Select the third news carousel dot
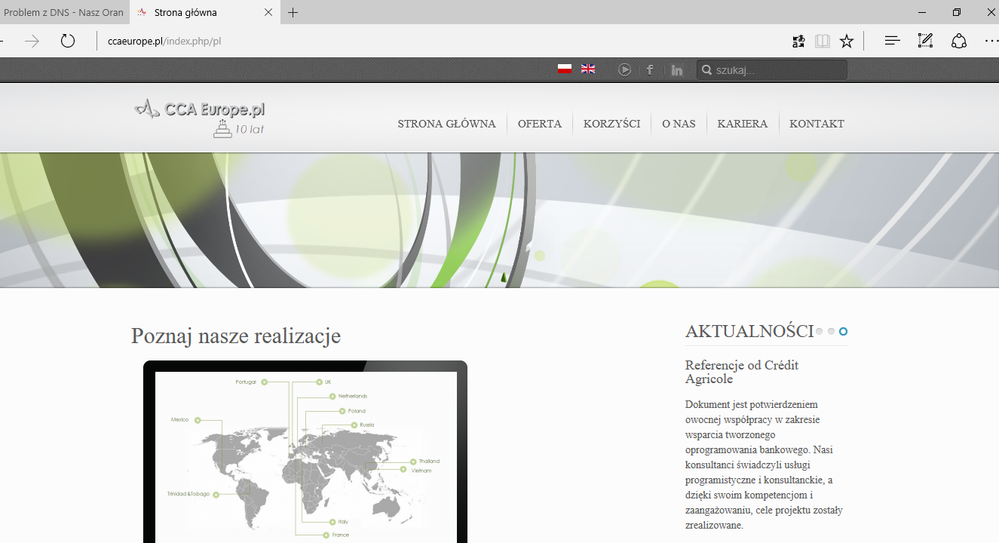Image resolution: width=999 pixels, height=543 pixels. click(843, 331)
